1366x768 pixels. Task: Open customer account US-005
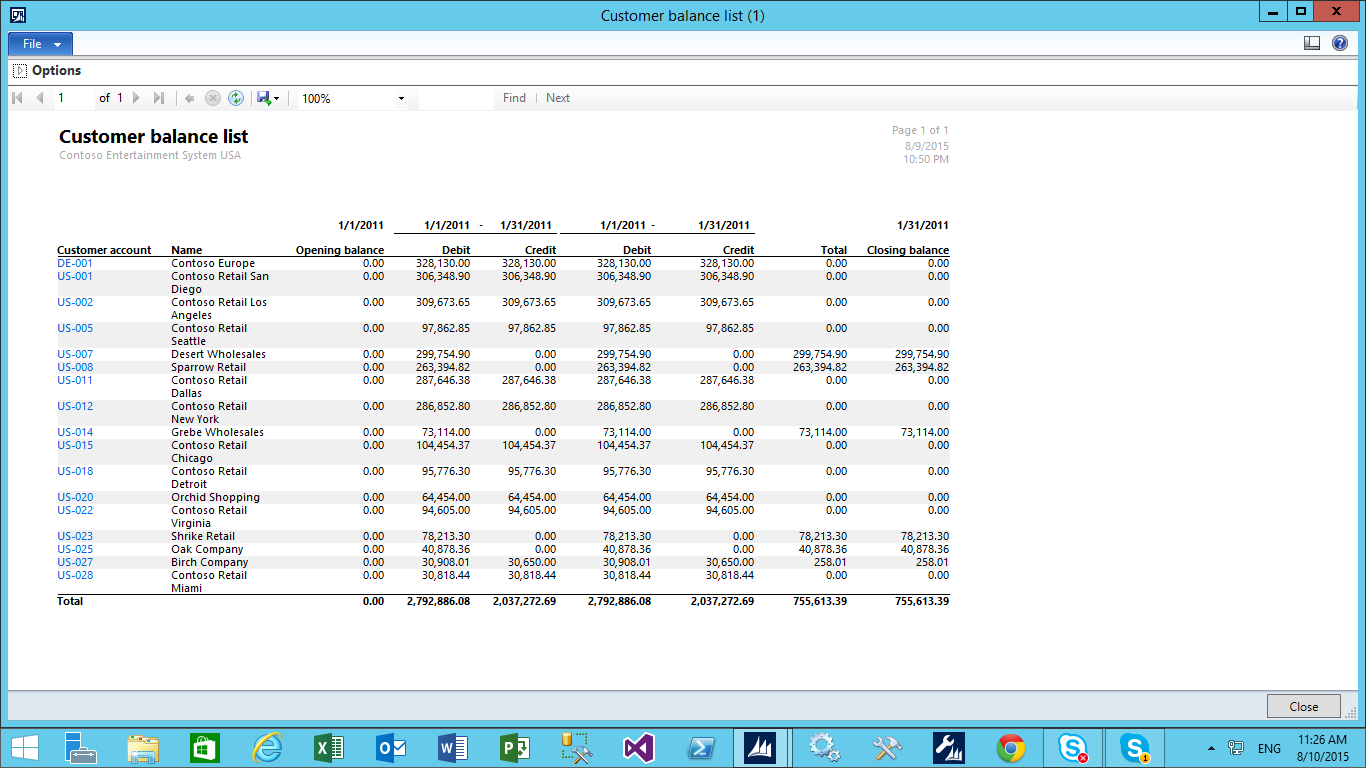[75, 329]
